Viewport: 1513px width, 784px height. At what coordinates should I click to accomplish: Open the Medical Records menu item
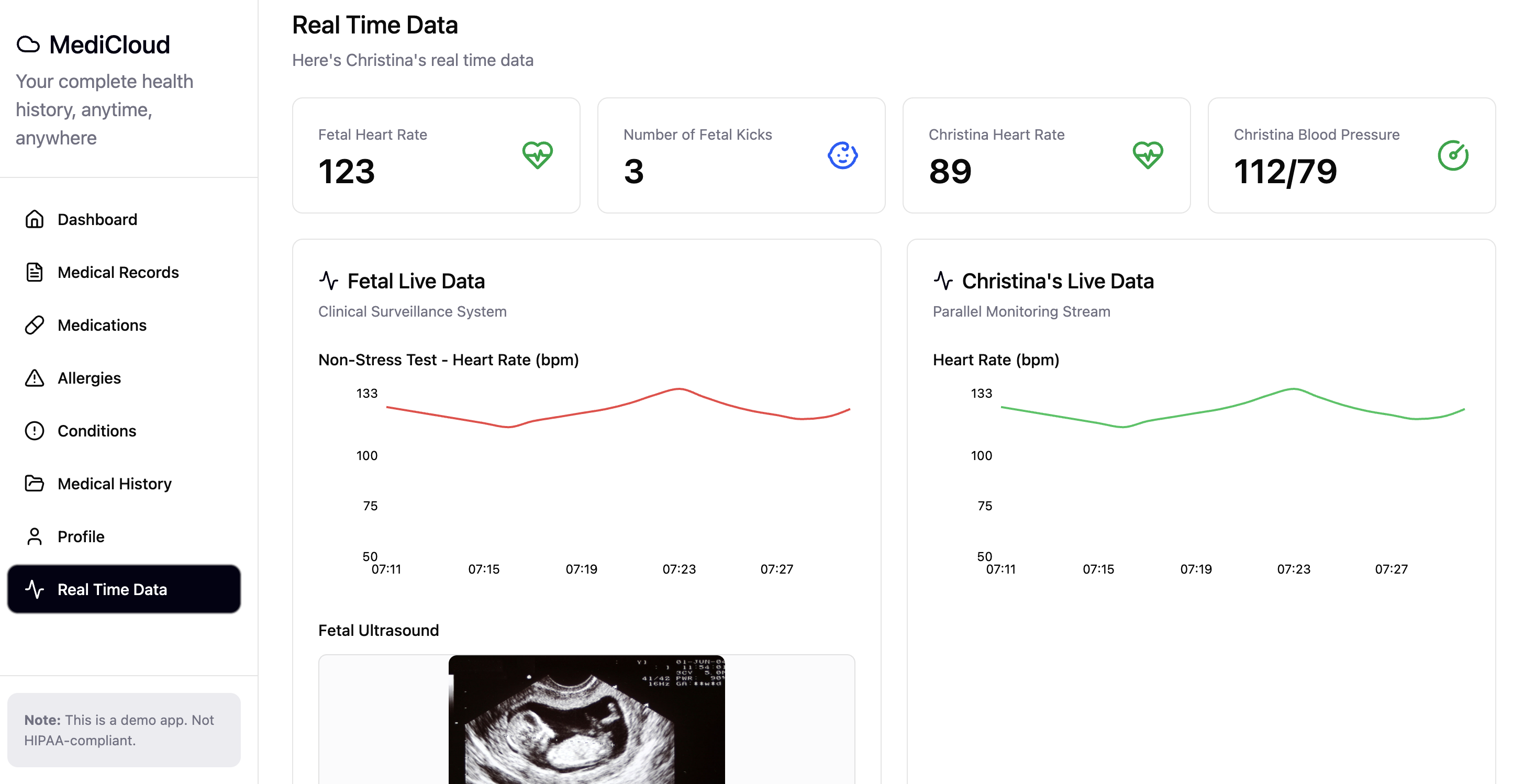(x=117, y=272)
